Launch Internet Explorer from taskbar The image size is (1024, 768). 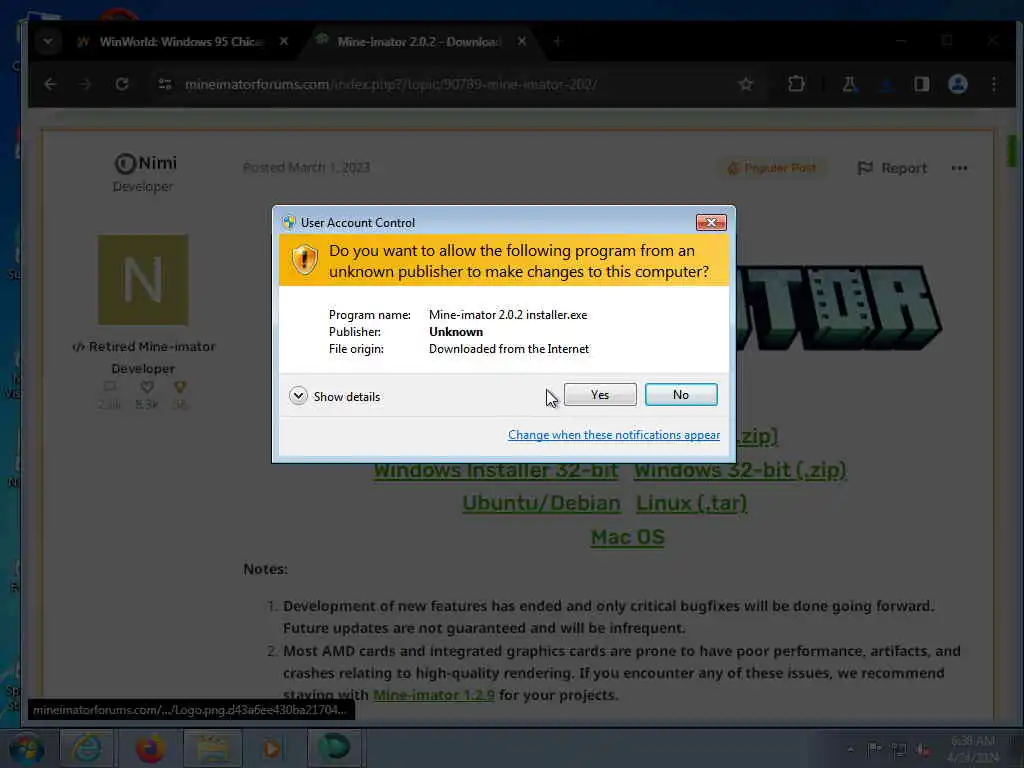point(87,748)
